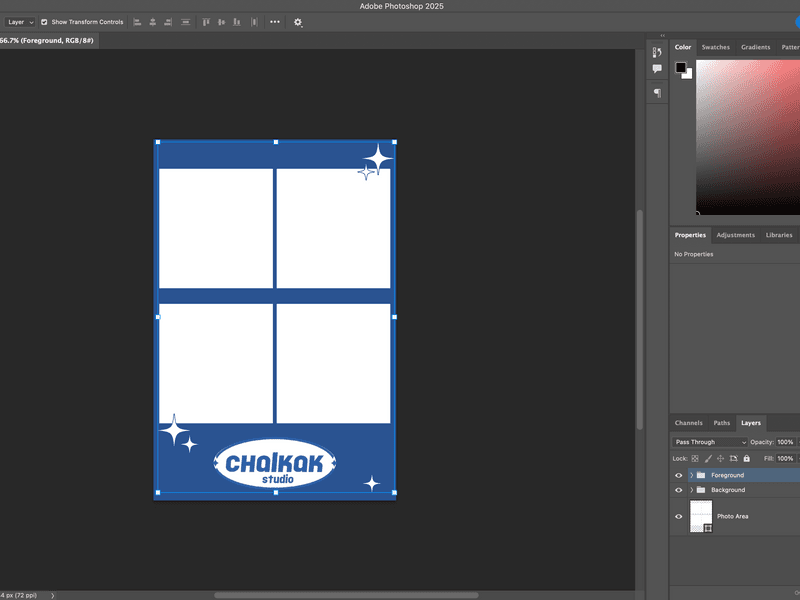Click the Lock all padlock icon
The image size is (800, 600).
(746, 458)
